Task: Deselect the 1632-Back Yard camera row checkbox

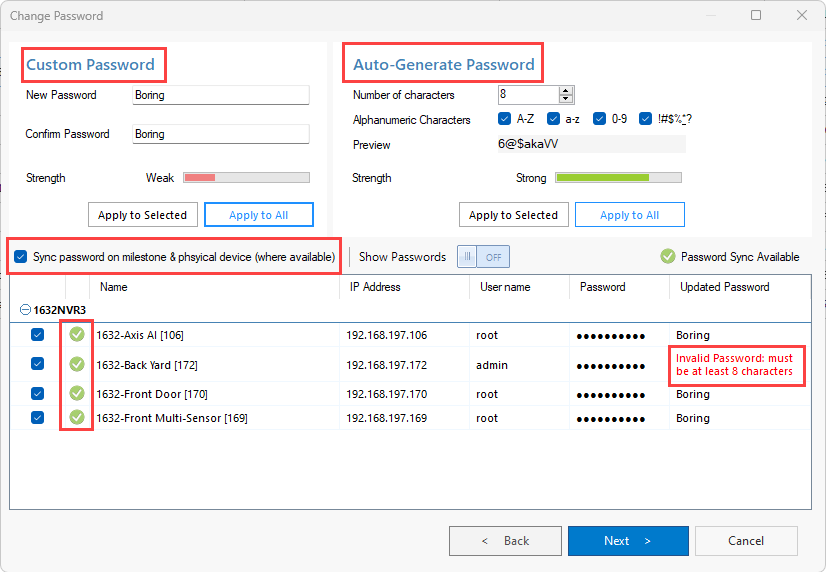Action: (x=37, y=364)
